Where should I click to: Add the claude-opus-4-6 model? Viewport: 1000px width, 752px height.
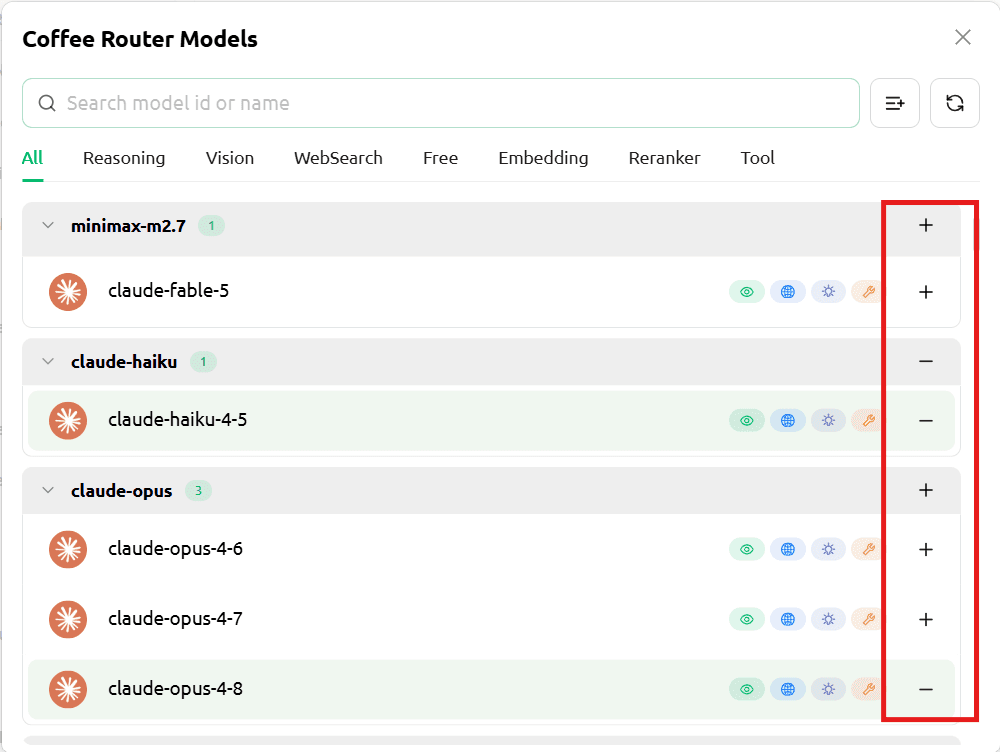[x=926, y=550]
